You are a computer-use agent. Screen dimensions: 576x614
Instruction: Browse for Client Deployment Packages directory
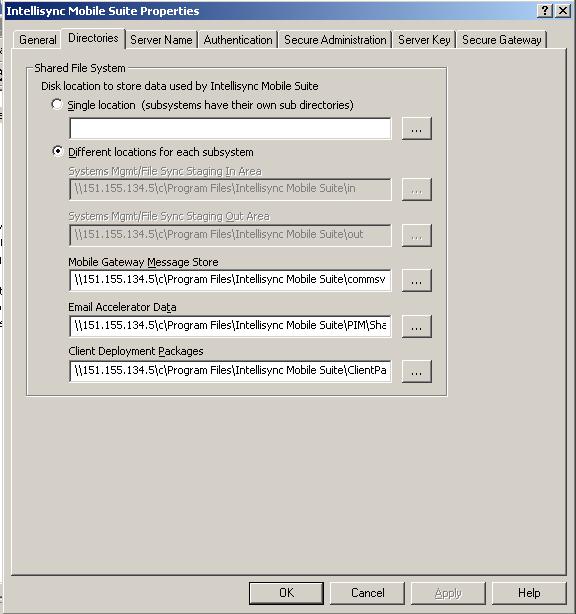pos(417,371)
